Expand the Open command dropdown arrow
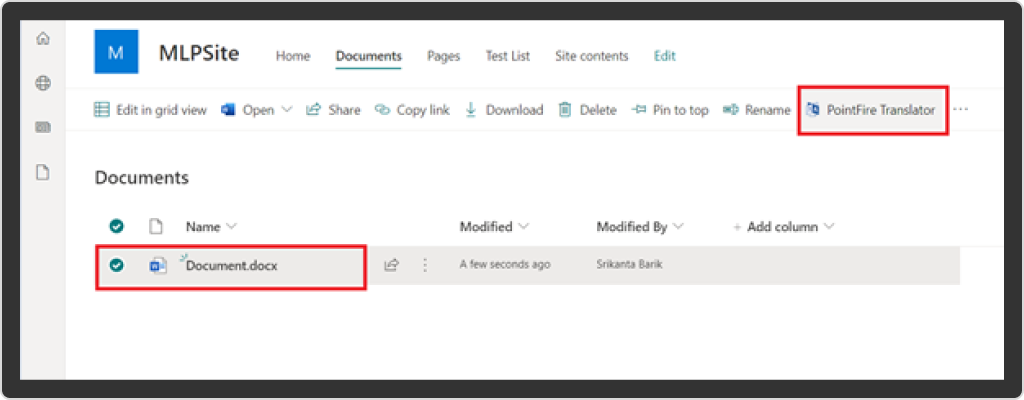 pos(287,110)
